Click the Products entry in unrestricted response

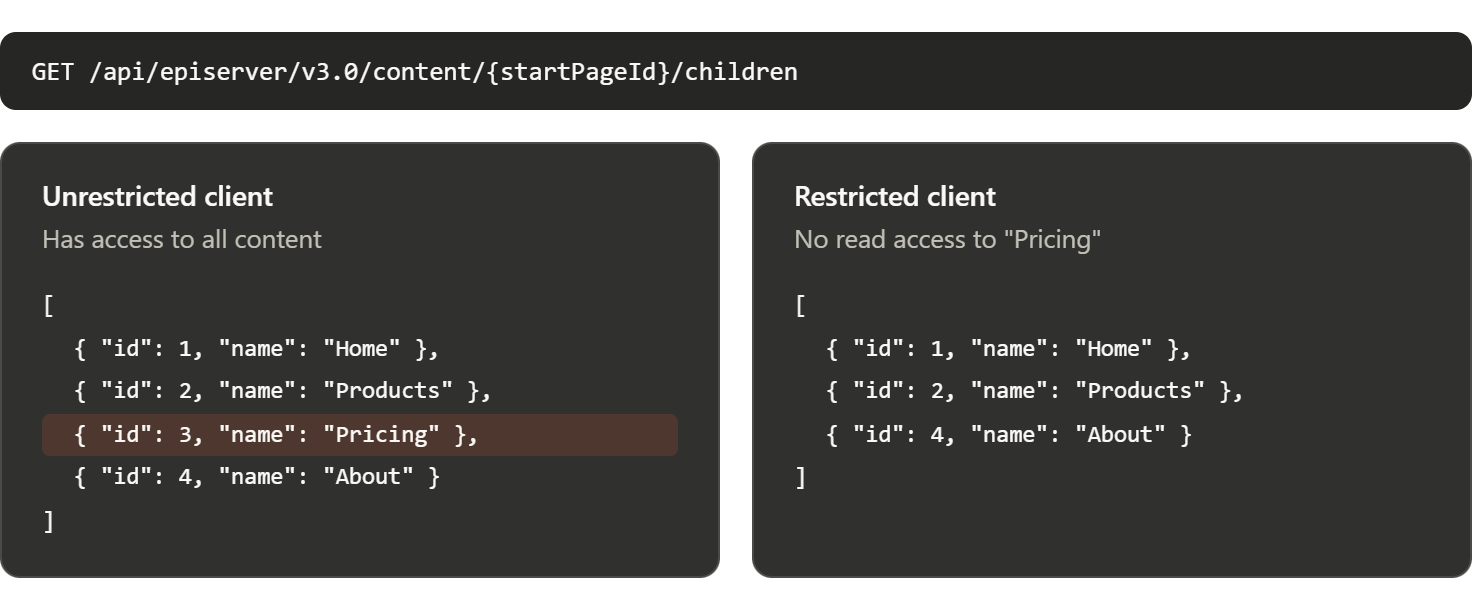pos(283,391)
